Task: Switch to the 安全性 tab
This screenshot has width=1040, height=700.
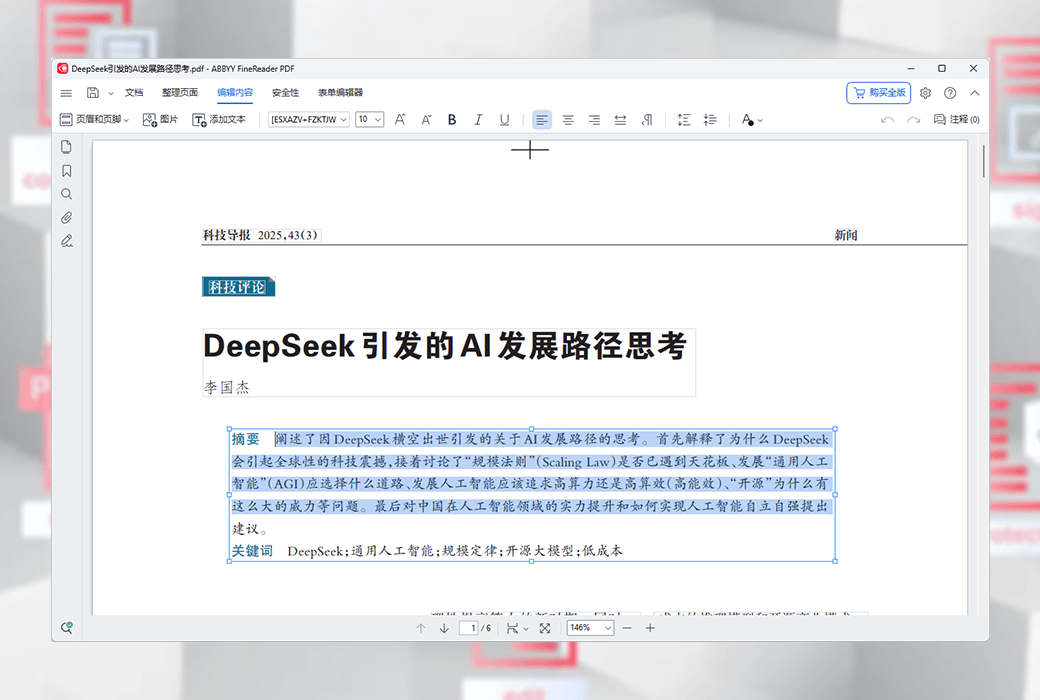Action: tap(285, 93)
